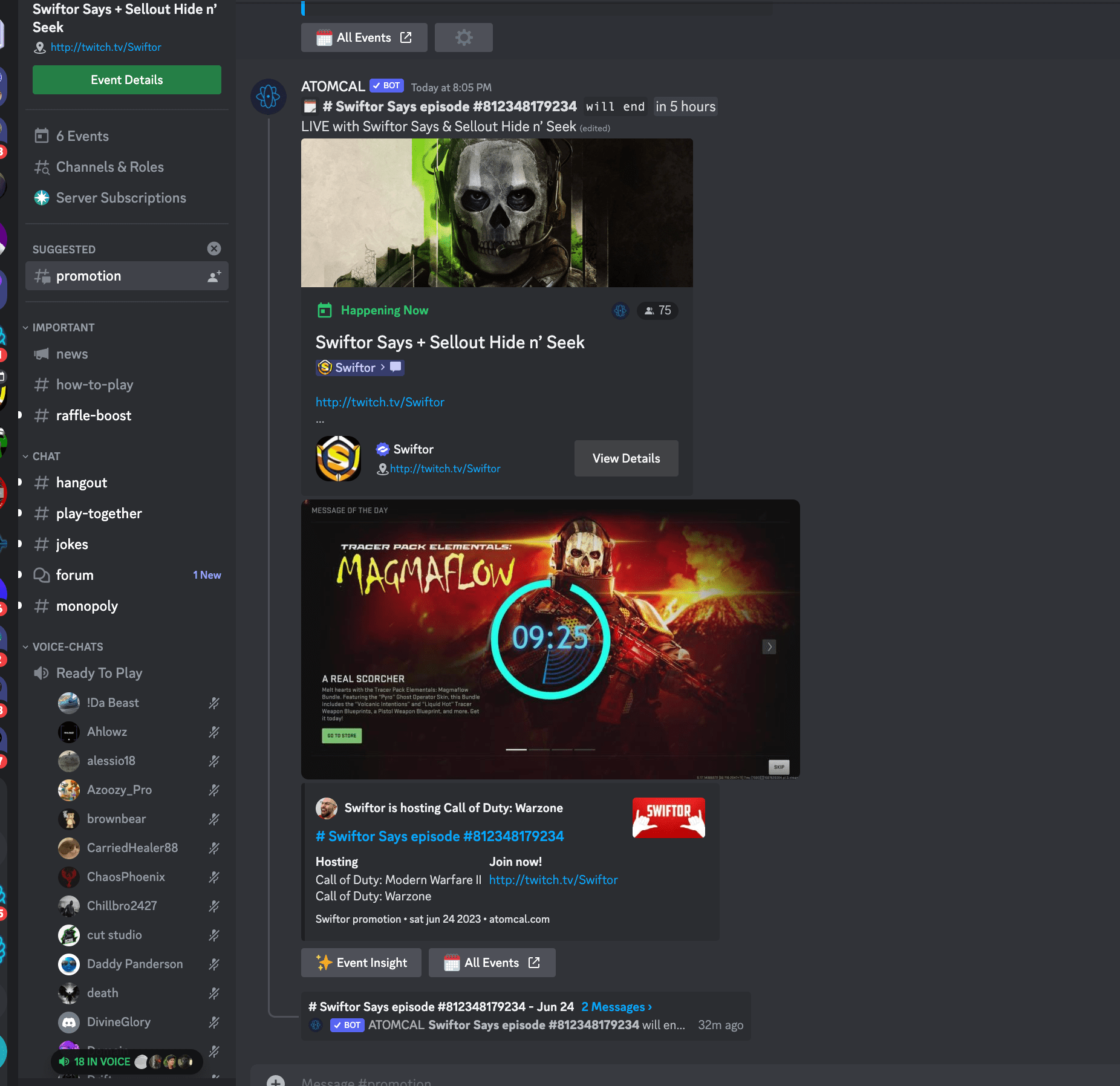
Task: Click the ATOMCAL bot avatar
Action: (269, 97)
